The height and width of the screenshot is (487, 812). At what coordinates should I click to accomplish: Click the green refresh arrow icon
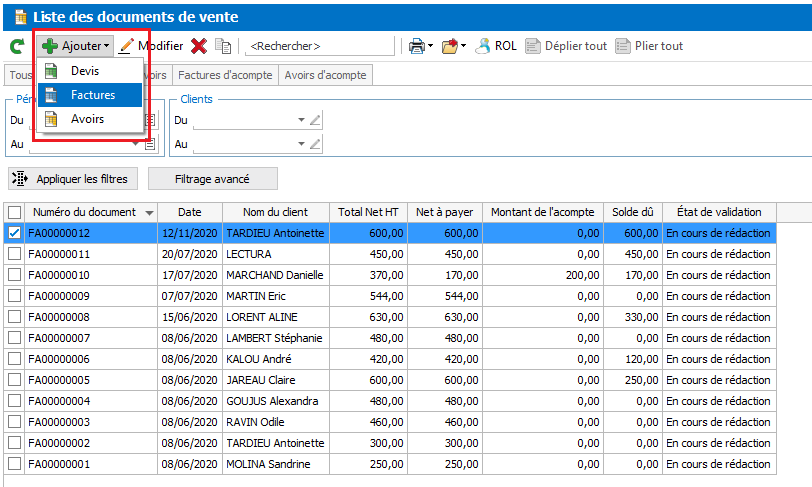pyautogui.click(x=17, y=47)
